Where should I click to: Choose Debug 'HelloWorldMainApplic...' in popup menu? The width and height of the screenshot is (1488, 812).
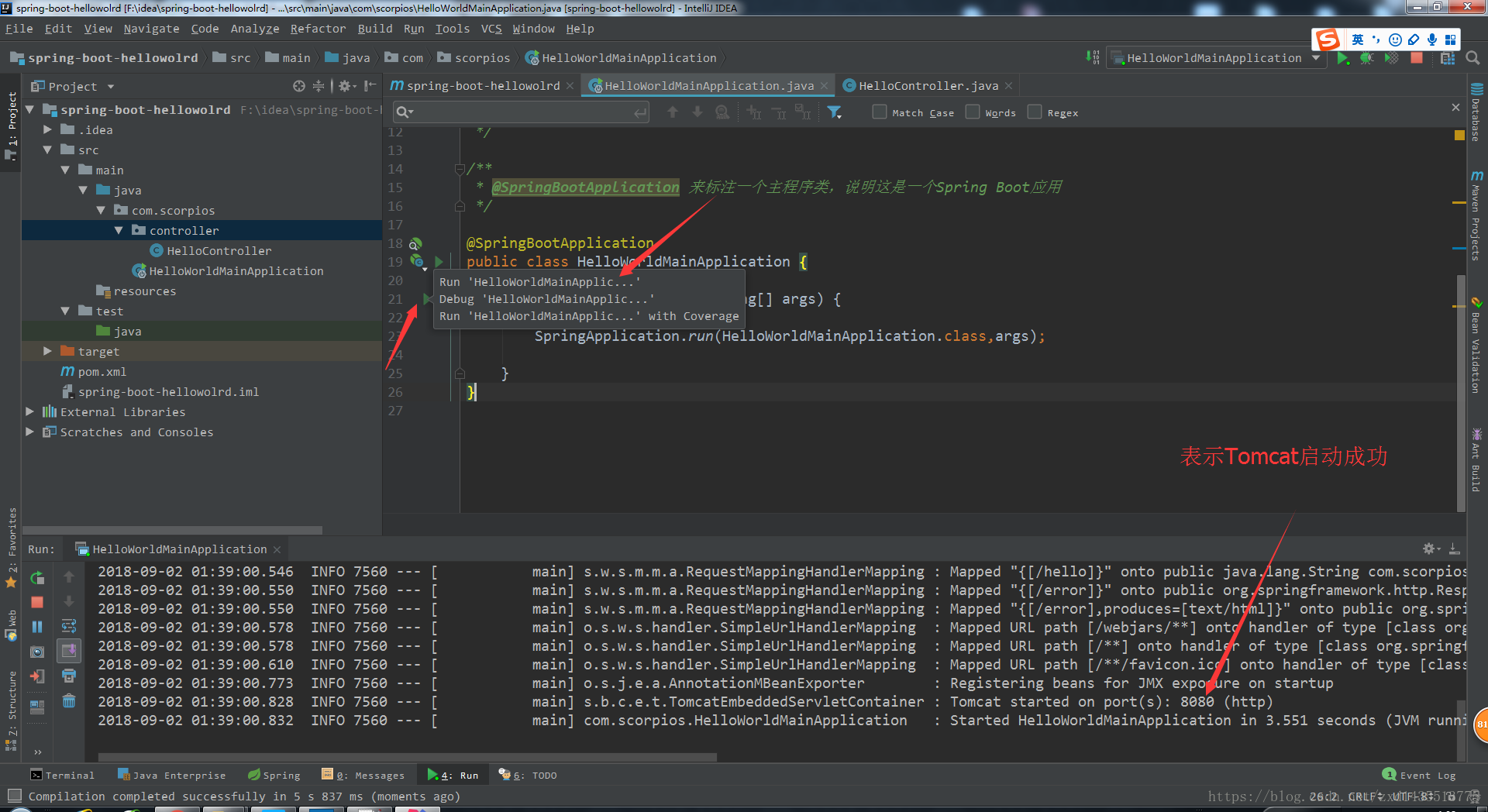tap(546, 299)
